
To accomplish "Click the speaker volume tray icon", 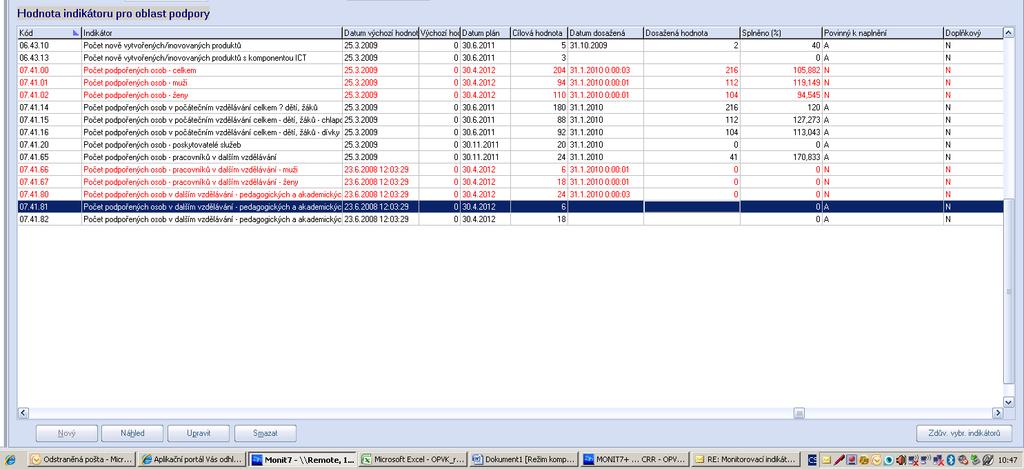I will (x=901, y=460).
